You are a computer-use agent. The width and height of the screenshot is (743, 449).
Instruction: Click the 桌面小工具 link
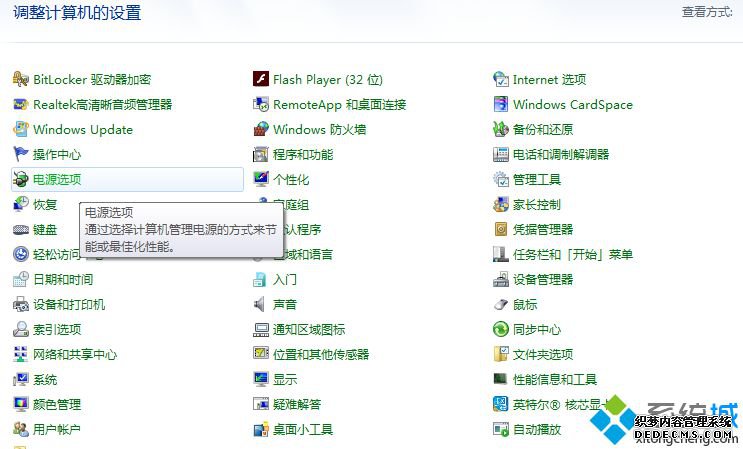coord(303,430)
